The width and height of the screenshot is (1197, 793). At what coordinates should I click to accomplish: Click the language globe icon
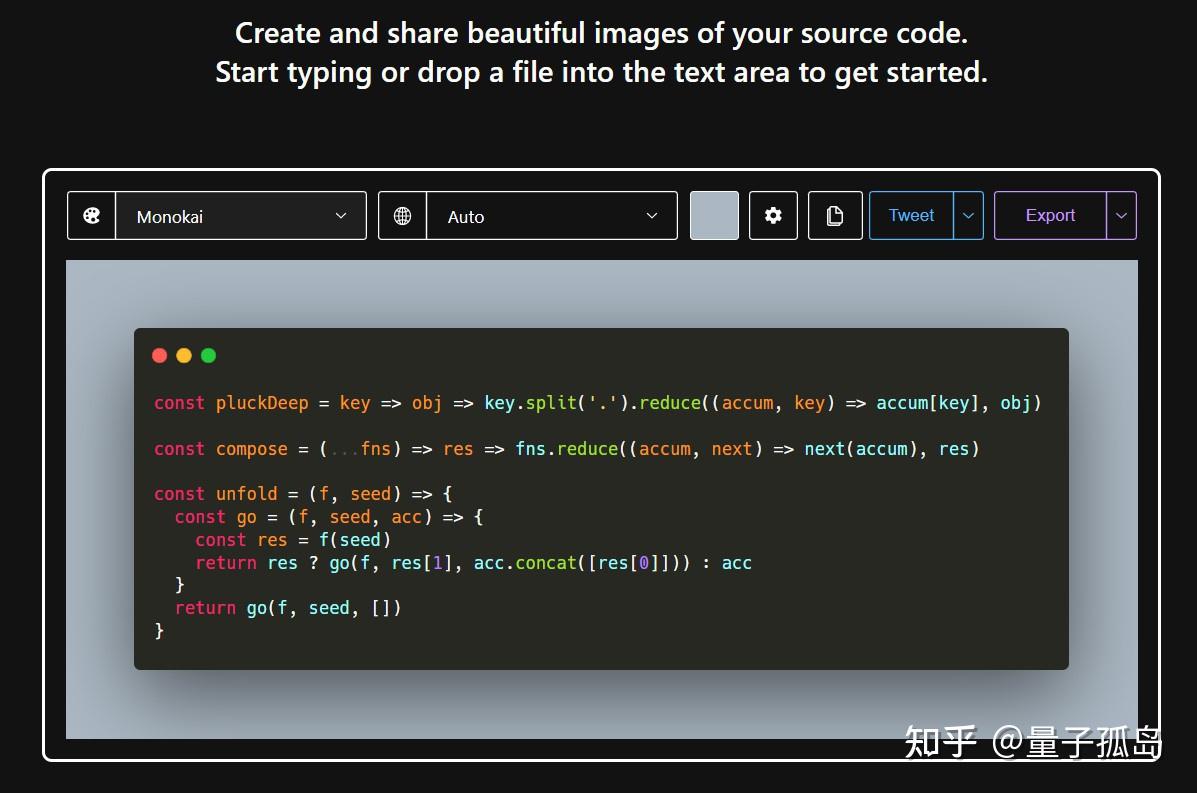pos(402,216)
